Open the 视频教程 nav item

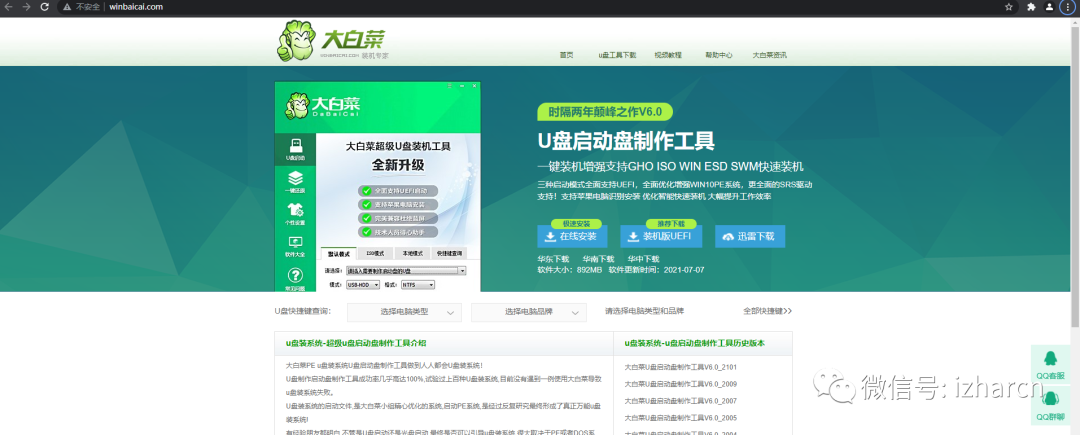coord(667,54)
